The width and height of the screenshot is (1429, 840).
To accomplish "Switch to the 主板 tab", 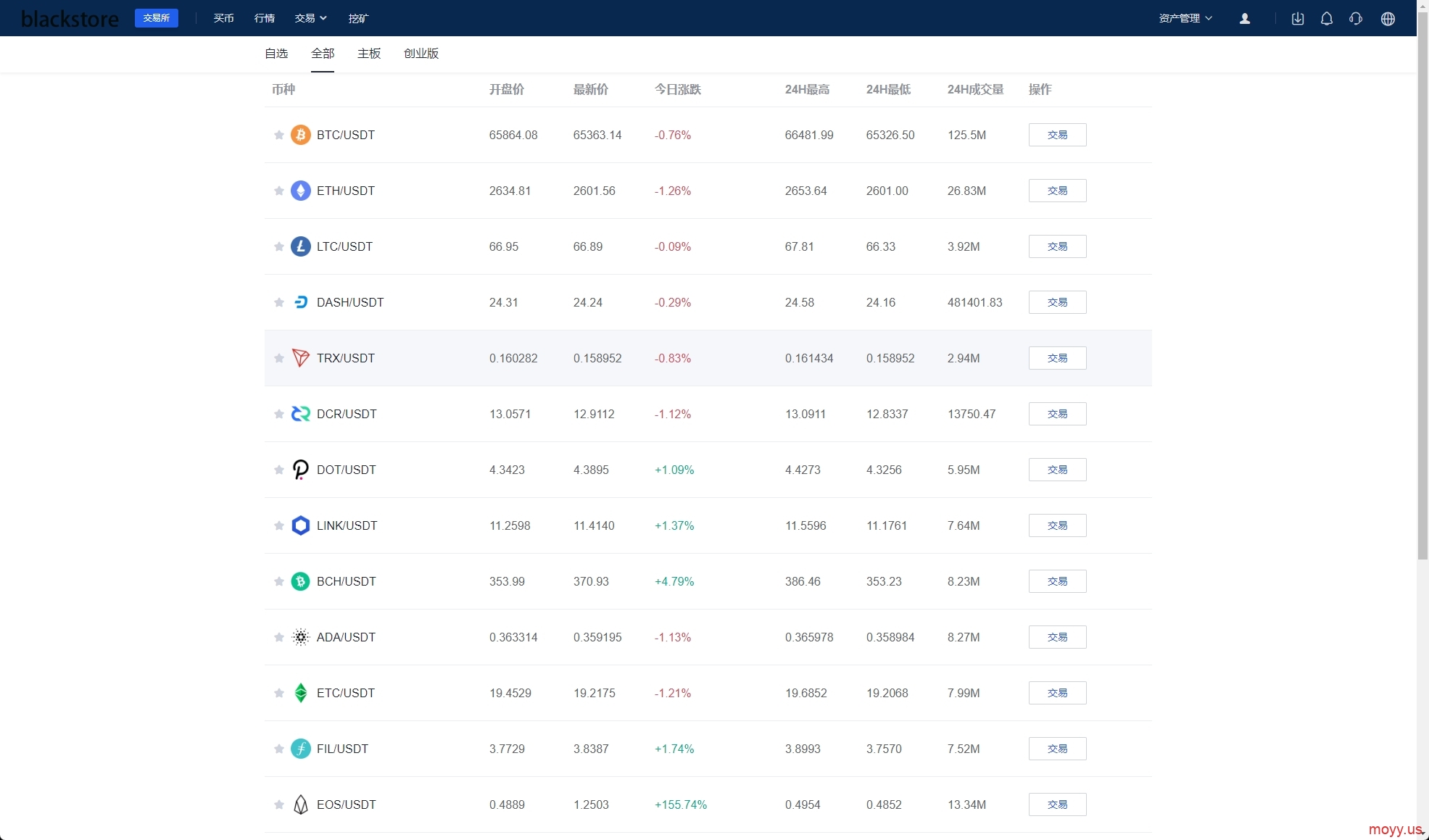I will [x=369, y=54].
